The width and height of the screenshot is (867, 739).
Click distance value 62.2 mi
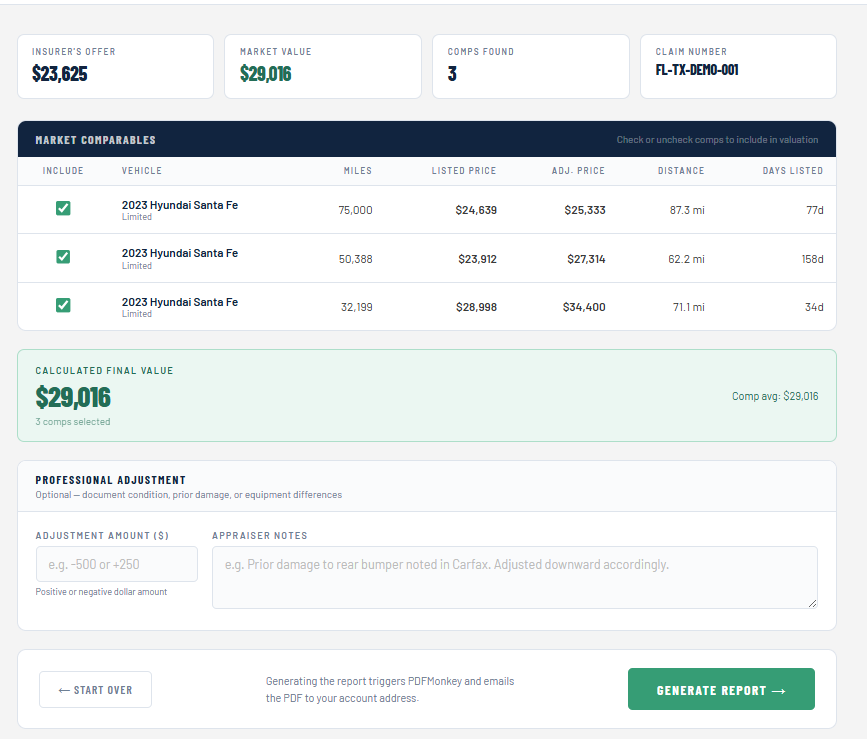click(686, 259)
